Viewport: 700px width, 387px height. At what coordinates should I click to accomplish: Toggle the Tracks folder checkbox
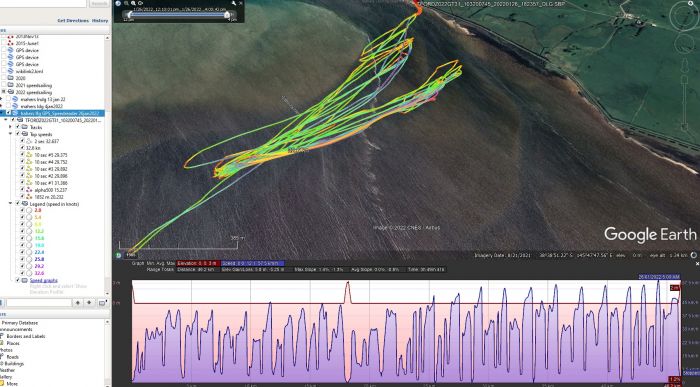pyautogui.click(x=17, y=127)
